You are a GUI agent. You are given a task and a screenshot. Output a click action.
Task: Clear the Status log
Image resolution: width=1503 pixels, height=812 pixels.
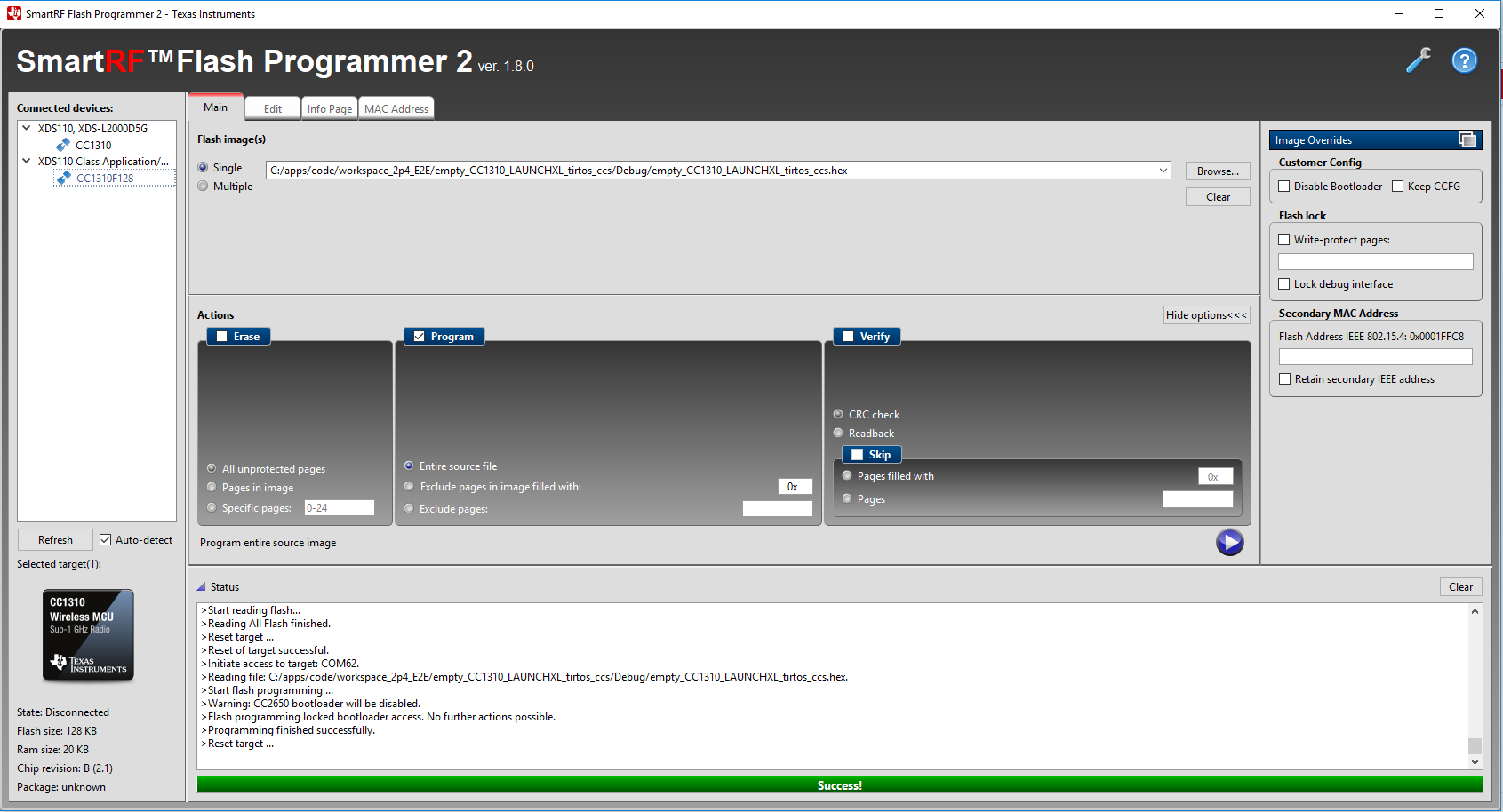point(1461,587)
